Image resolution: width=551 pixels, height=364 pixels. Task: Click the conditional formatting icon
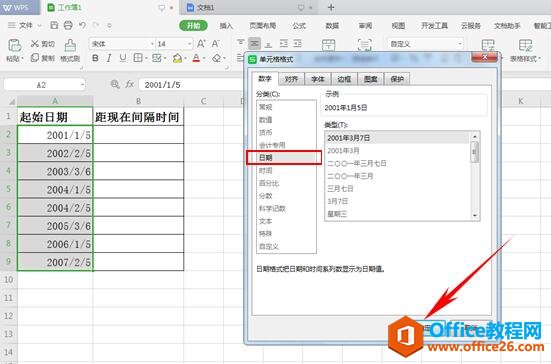[x=488, y=45]
